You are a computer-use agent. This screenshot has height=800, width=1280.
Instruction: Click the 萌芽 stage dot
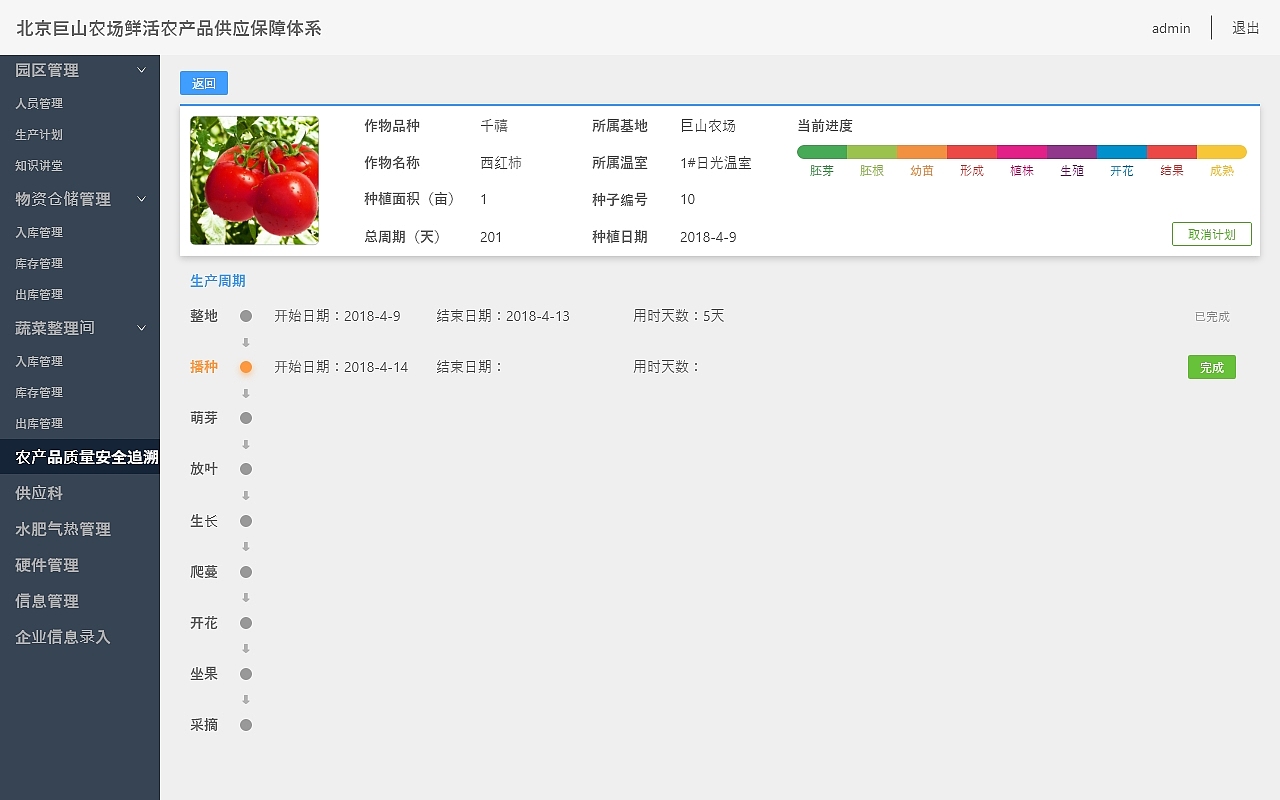246,418
